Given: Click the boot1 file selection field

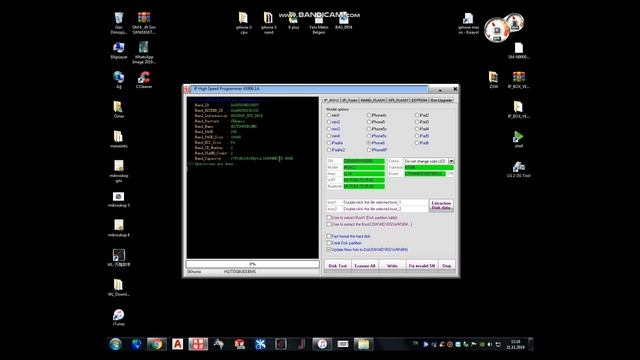Looking at the screenshot, I should (385, 202).
